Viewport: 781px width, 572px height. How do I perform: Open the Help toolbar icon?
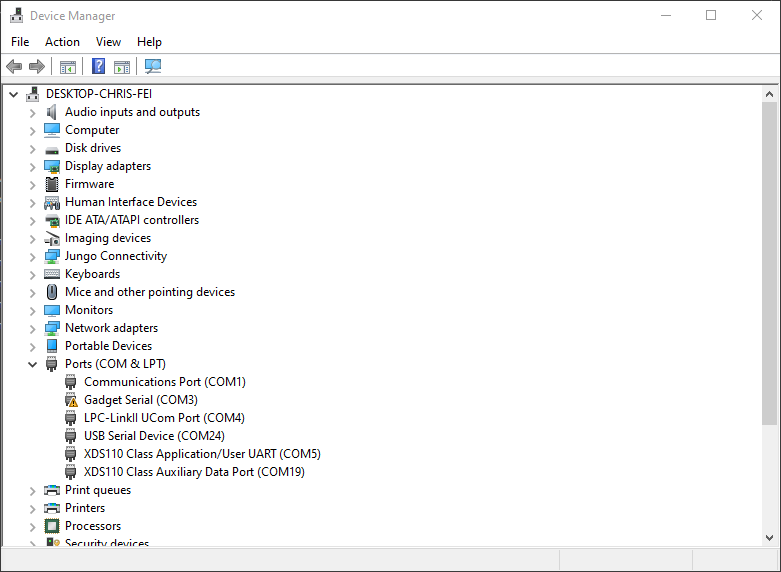(99, 66)
